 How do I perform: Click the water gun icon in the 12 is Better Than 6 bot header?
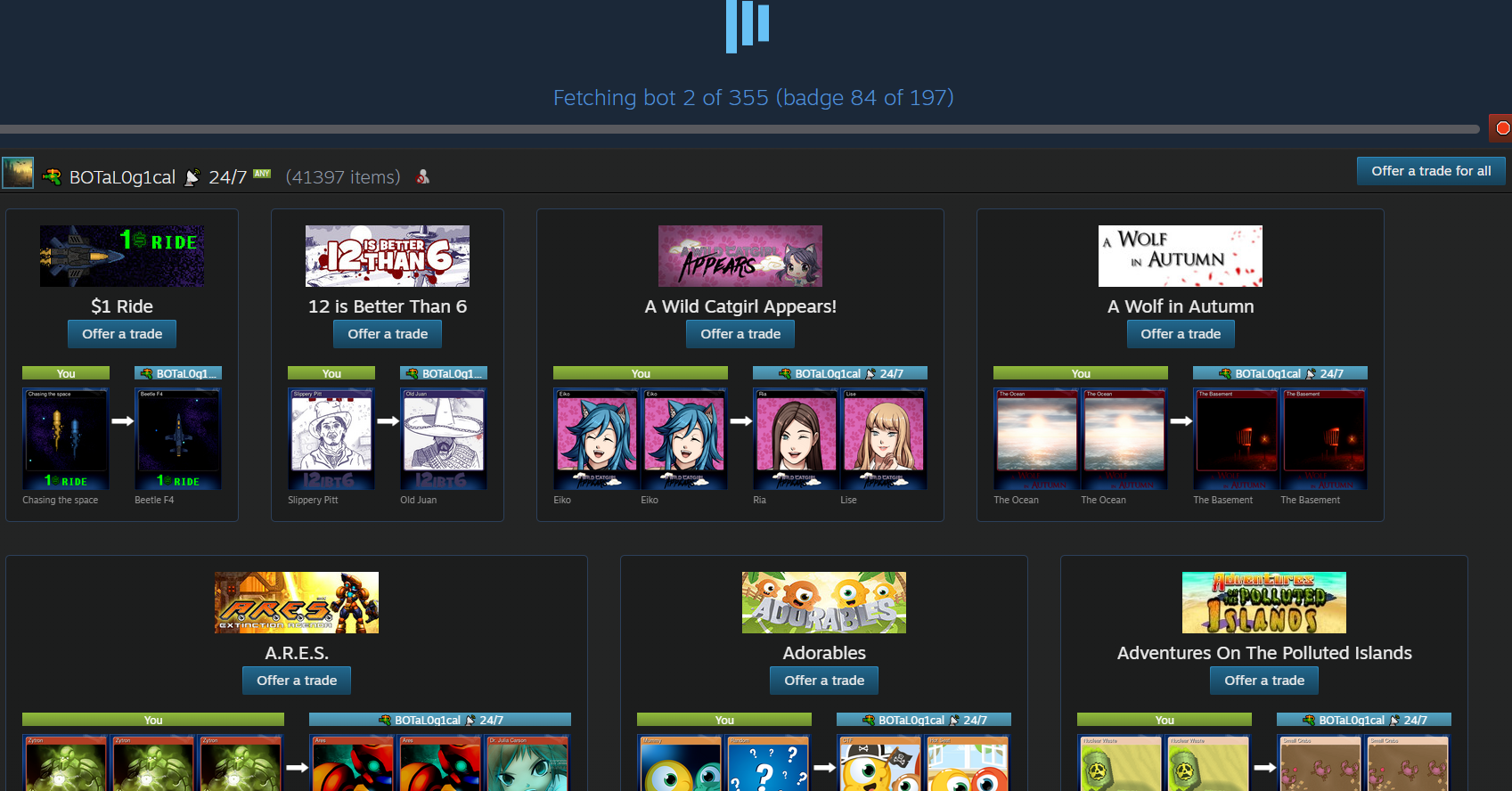tap(413, 374)
